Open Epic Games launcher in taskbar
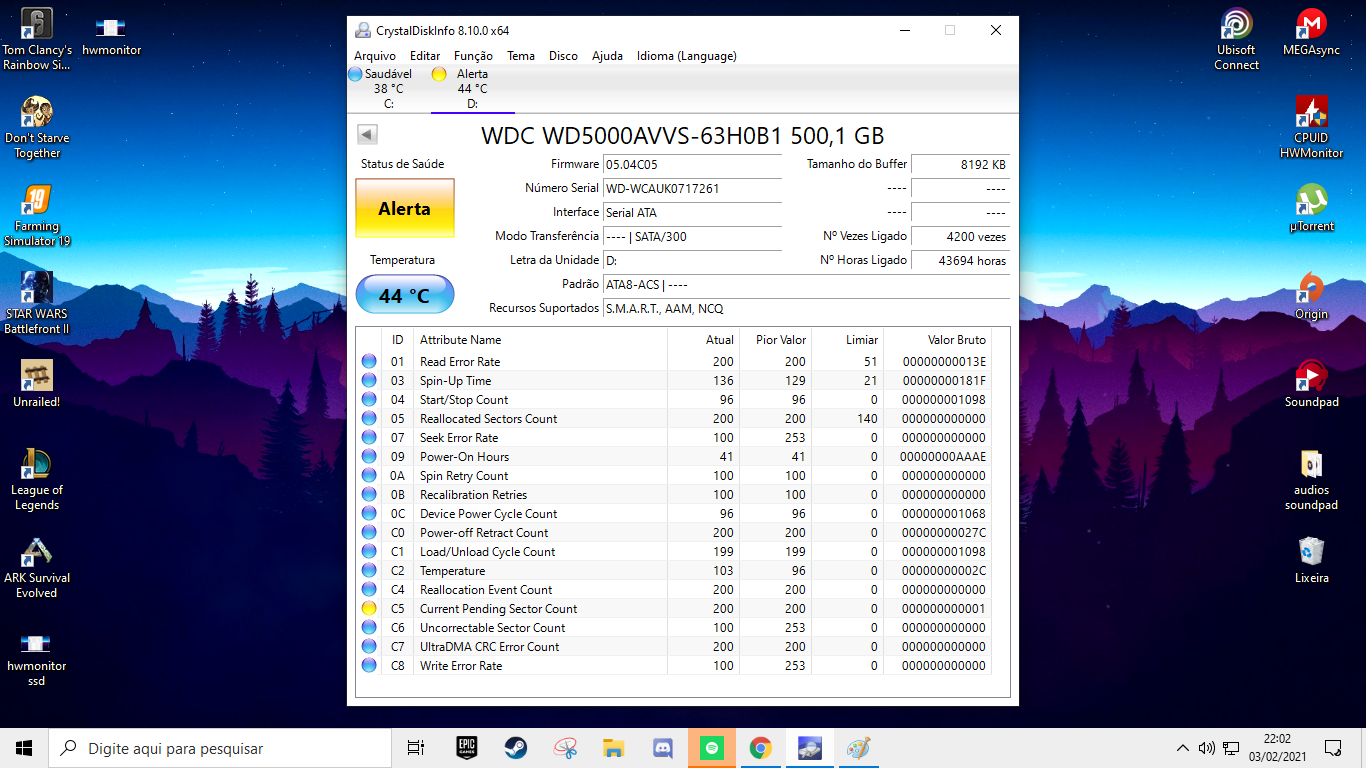The height and width of the screenshot is (768, 1366). pyautogui.click(x=466, y=748)
